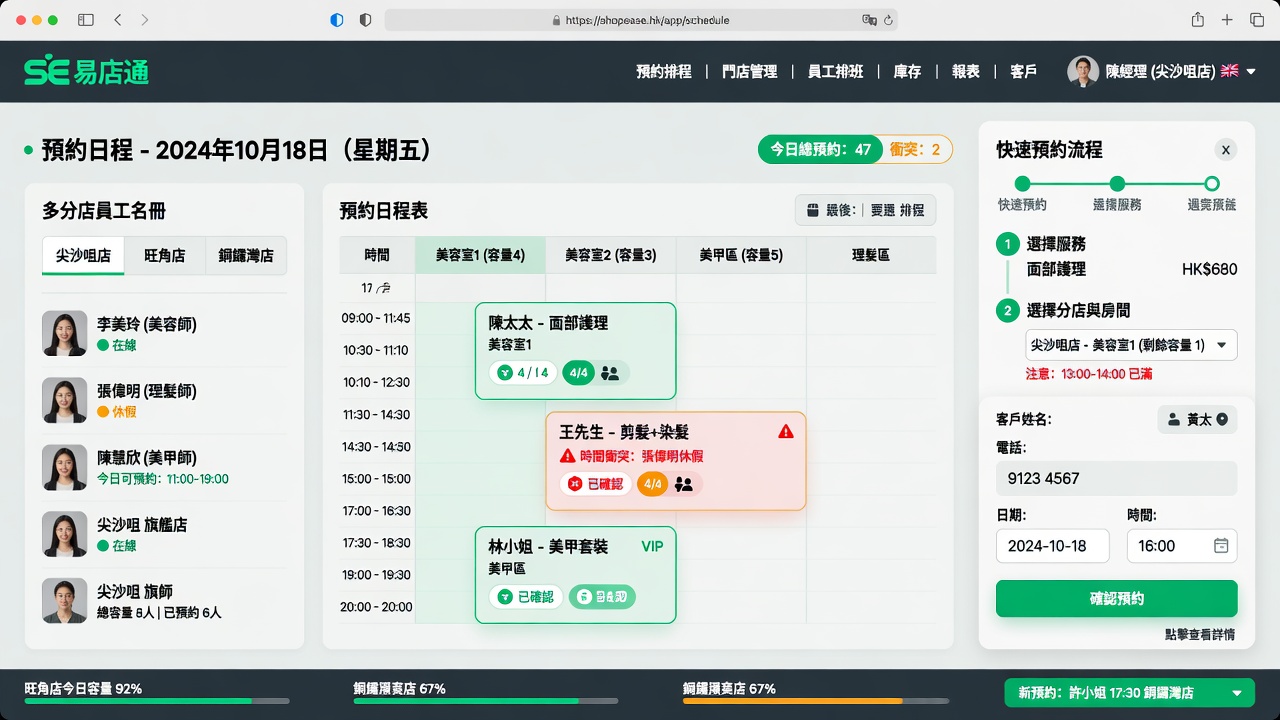The width and height of the screenshot is (1280, 720).
Task: Click the red warning triangle on 王先生 card
Action: pyautogui.click(x=785, y=431)
